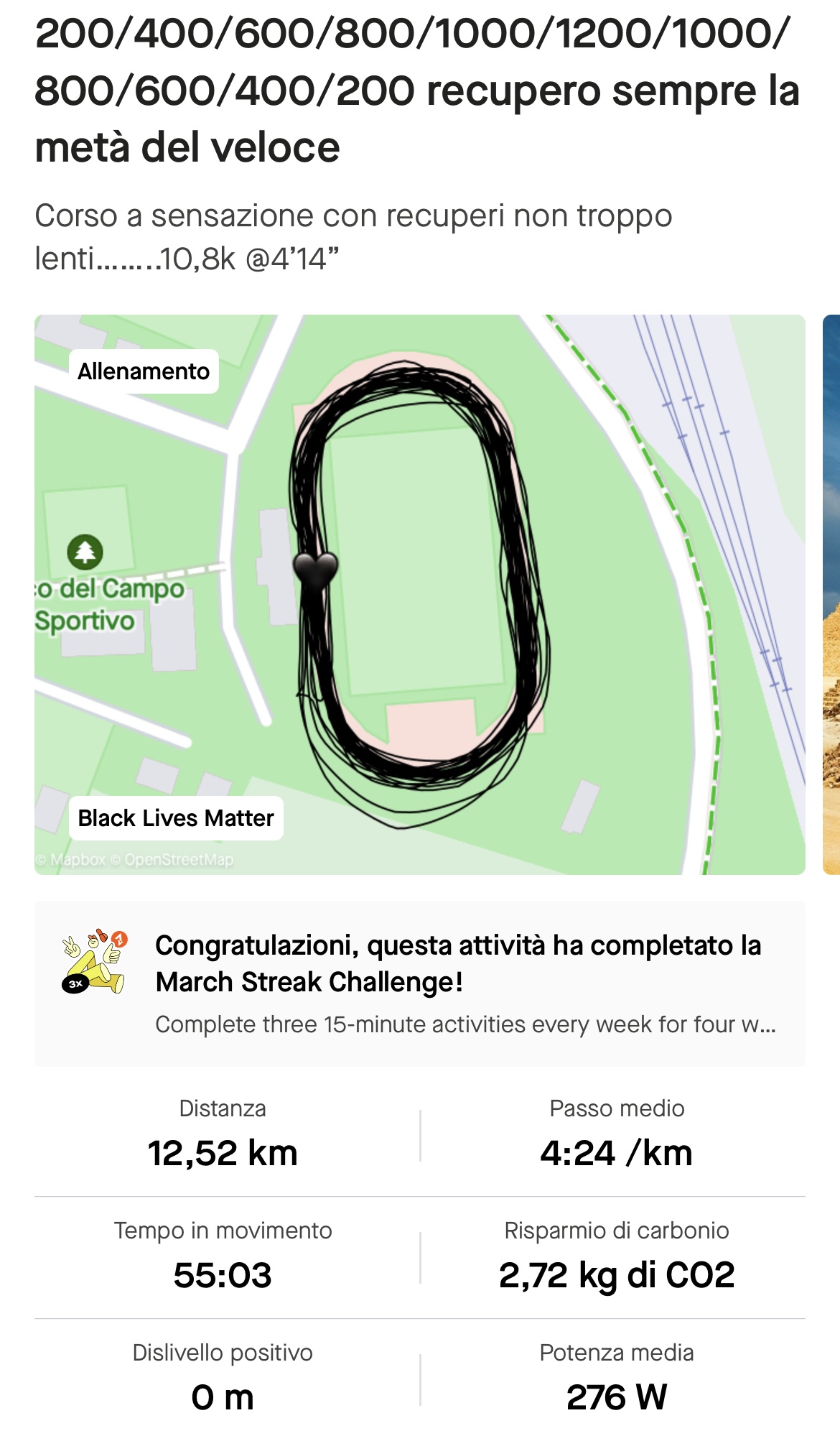The image size is (840, 1436).
Task: Open the activity map thumbnail
Action: tap(420, 594)
